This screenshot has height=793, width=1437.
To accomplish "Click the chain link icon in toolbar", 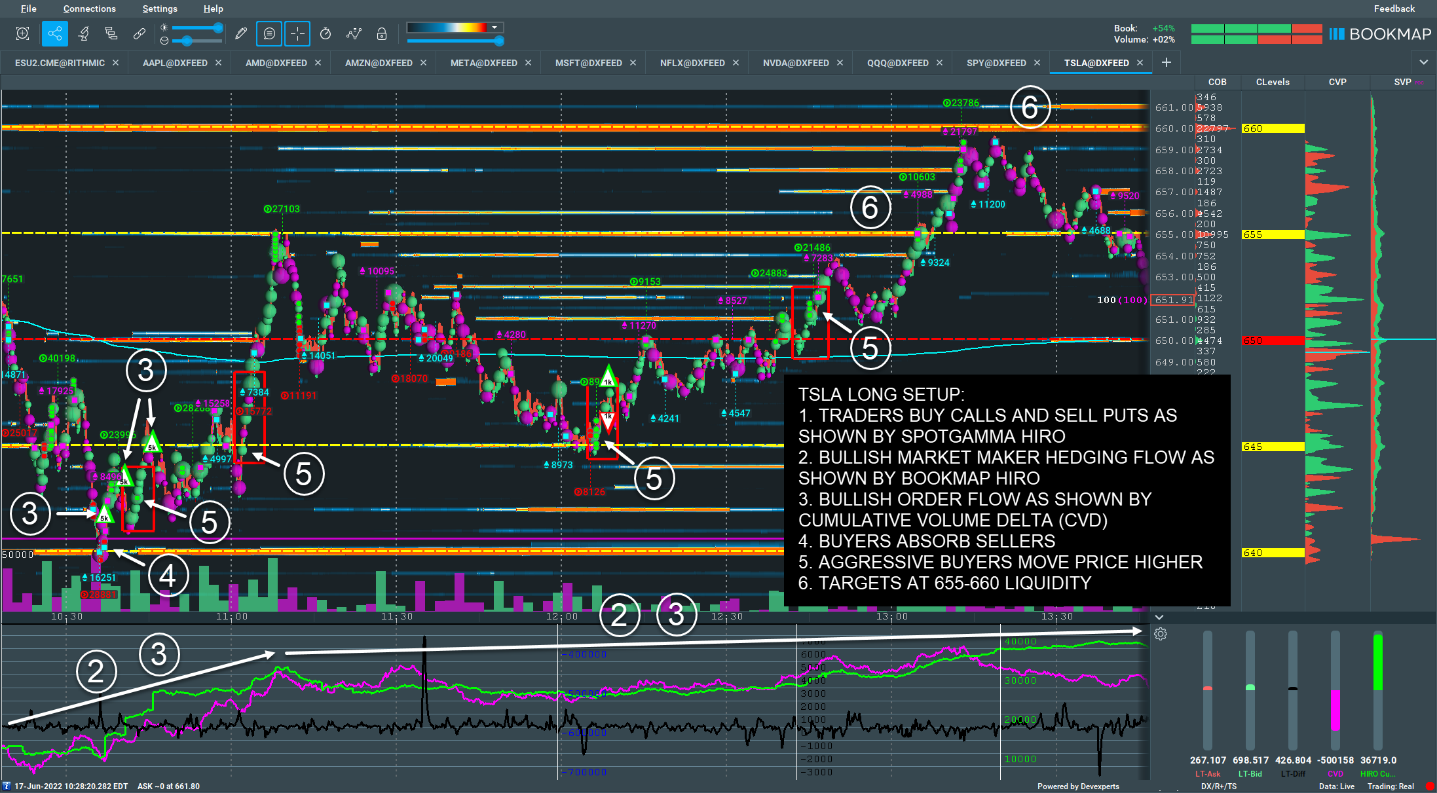I will [139, 33].
